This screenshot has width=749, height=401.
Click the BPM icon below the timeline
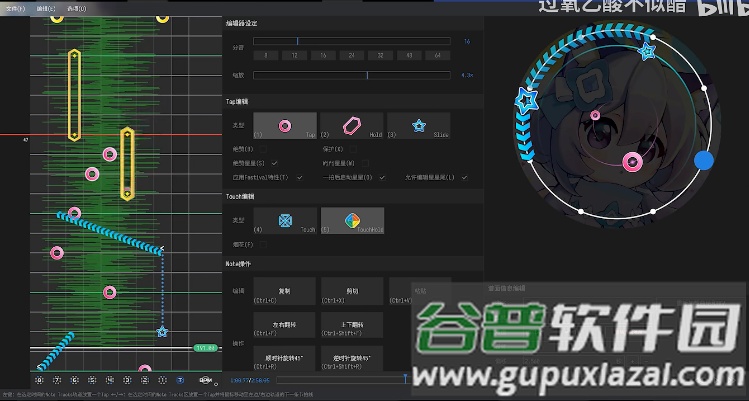point(205,381)
